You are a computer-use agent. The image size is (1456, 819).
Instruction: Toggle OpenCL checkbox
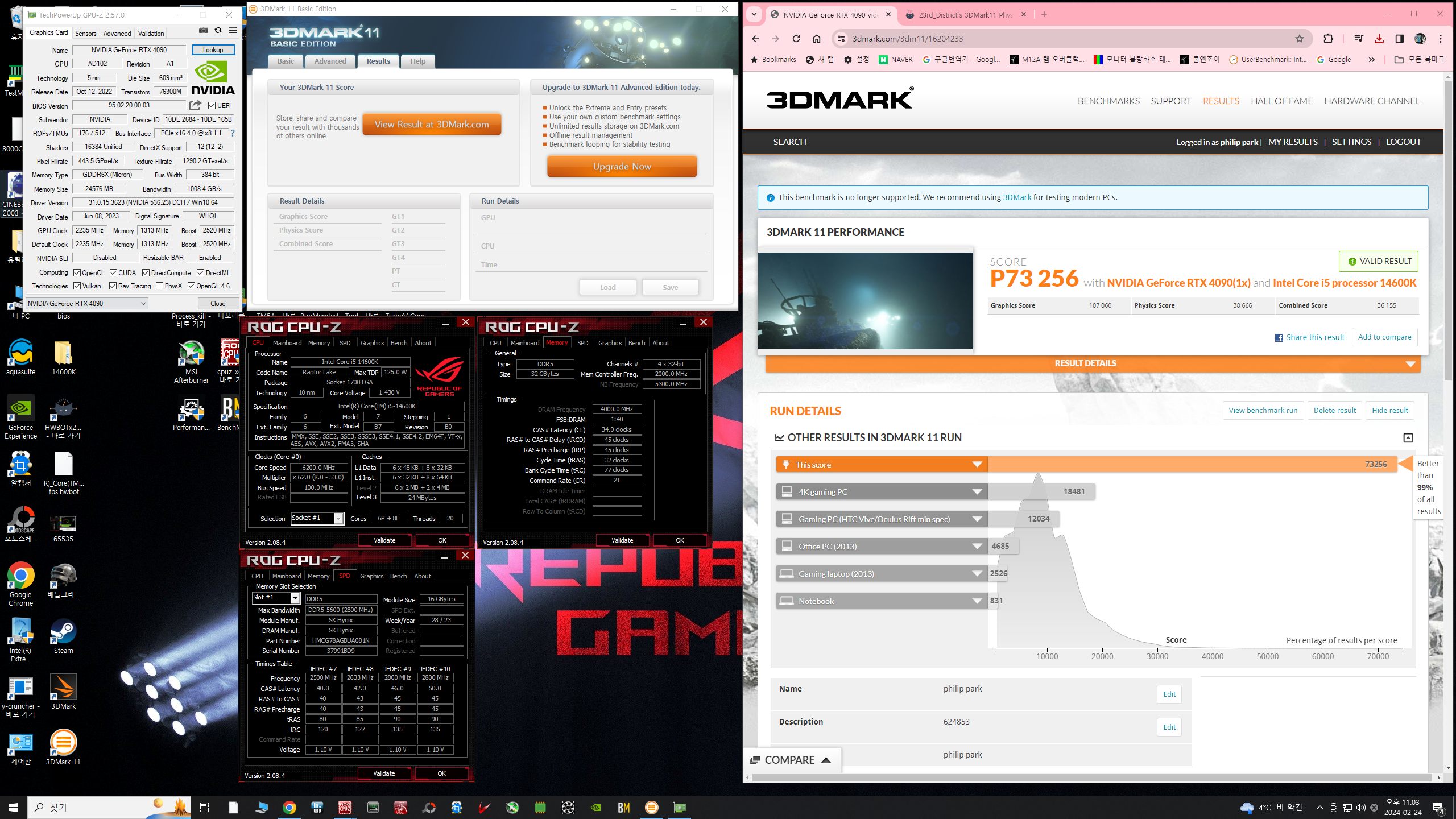(x=77, y=273)
